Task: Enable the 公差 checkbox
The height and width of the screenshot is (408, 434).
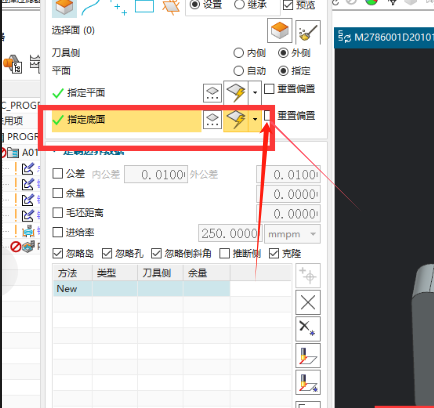Action: click(x=58, y=173)
